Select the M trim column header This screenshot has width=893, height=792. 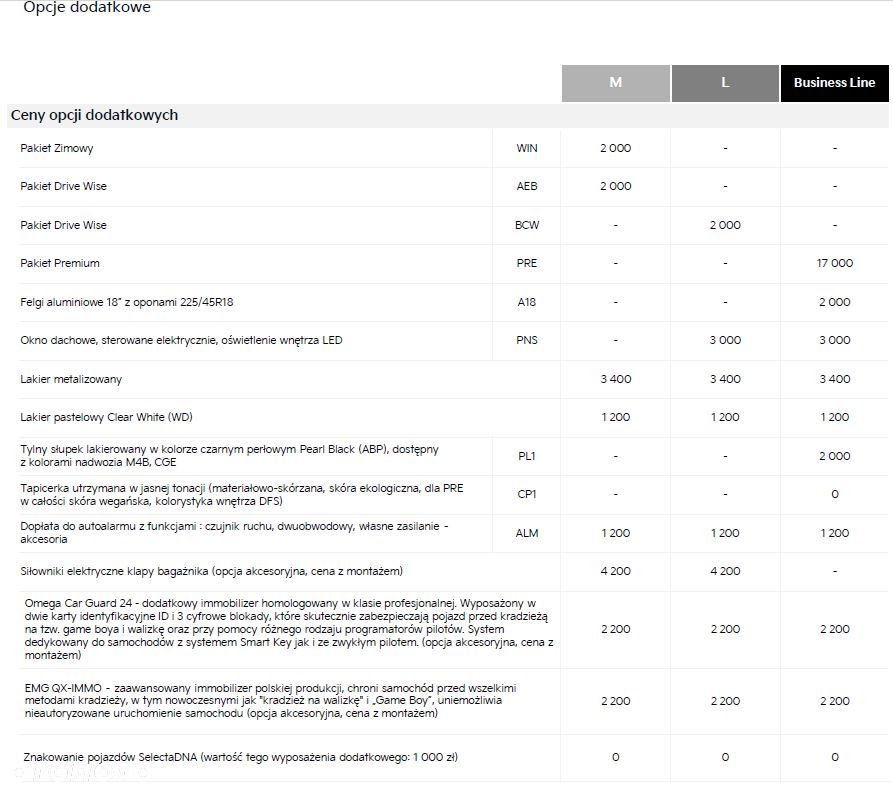[x=616, y=83]
